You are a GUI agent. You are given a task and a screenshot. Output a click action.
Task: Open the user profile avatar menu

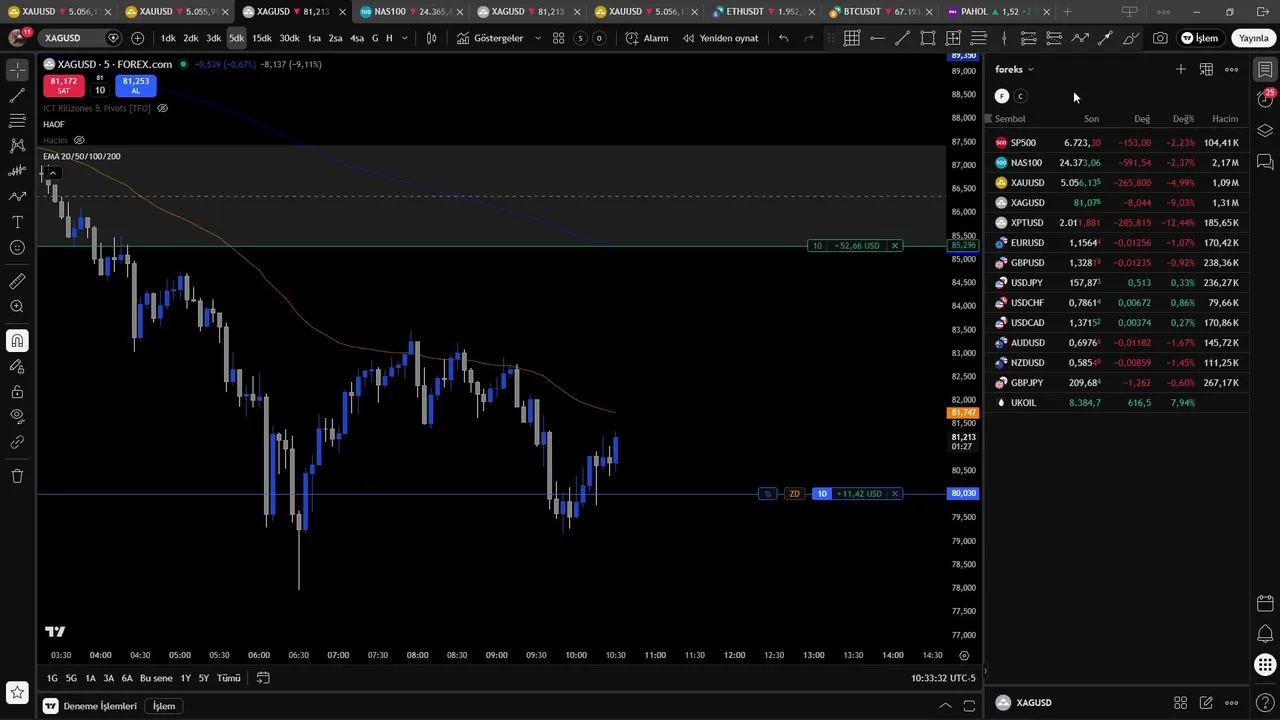pyautogui.click(x=17, y=38)
